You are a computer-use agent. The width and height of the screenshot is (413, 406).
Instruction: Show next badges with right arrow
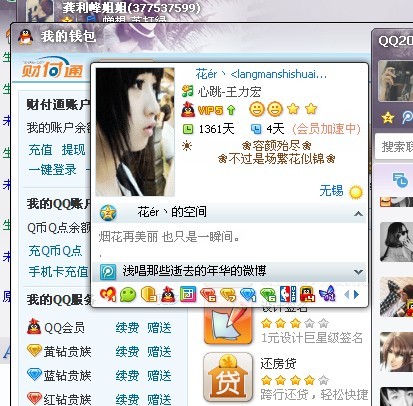click(x=356, y=294)
